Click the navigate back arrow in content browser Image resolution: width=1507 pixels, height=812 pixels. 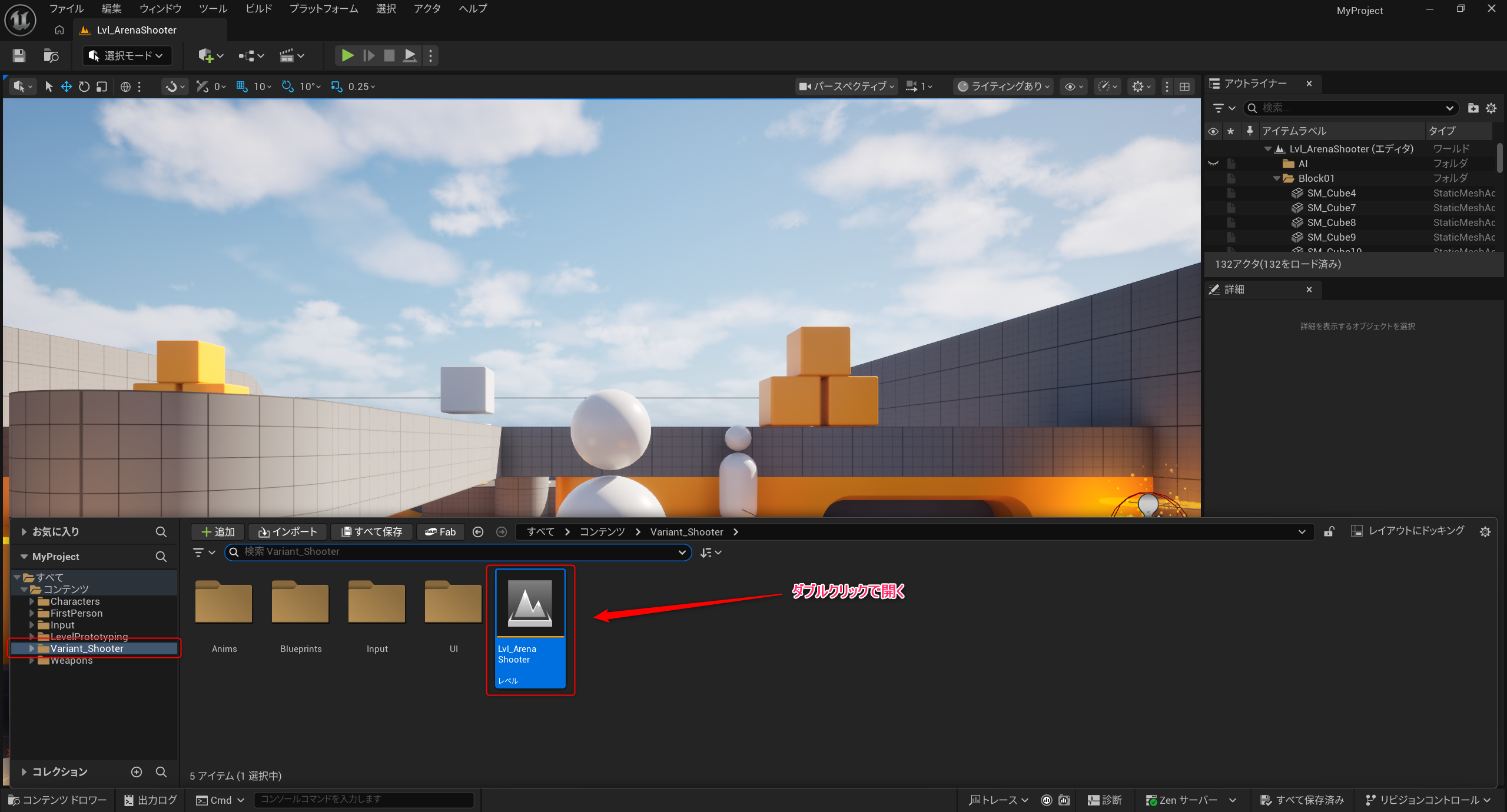(478, 532)
